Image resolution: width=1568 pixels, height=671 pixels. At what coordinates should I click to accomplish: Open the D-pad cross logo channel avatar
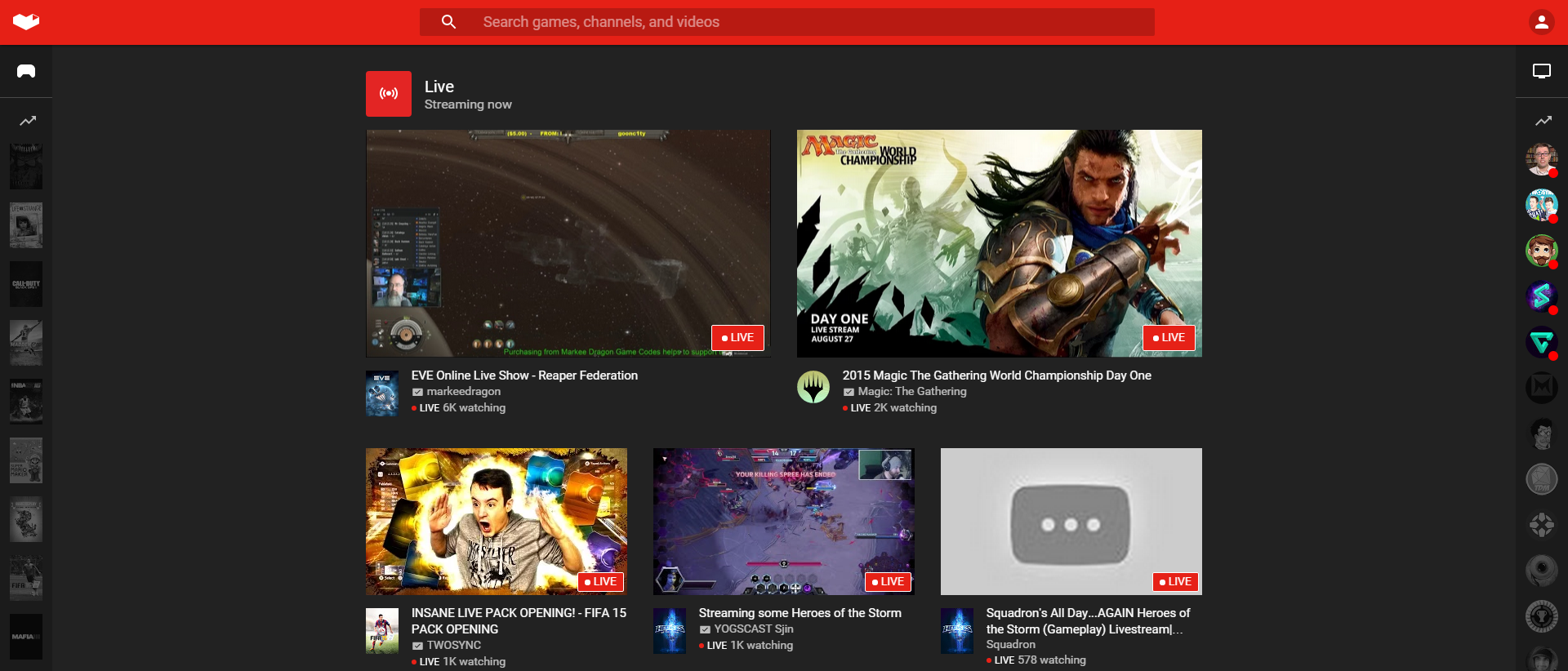[x=1542, y=525]
